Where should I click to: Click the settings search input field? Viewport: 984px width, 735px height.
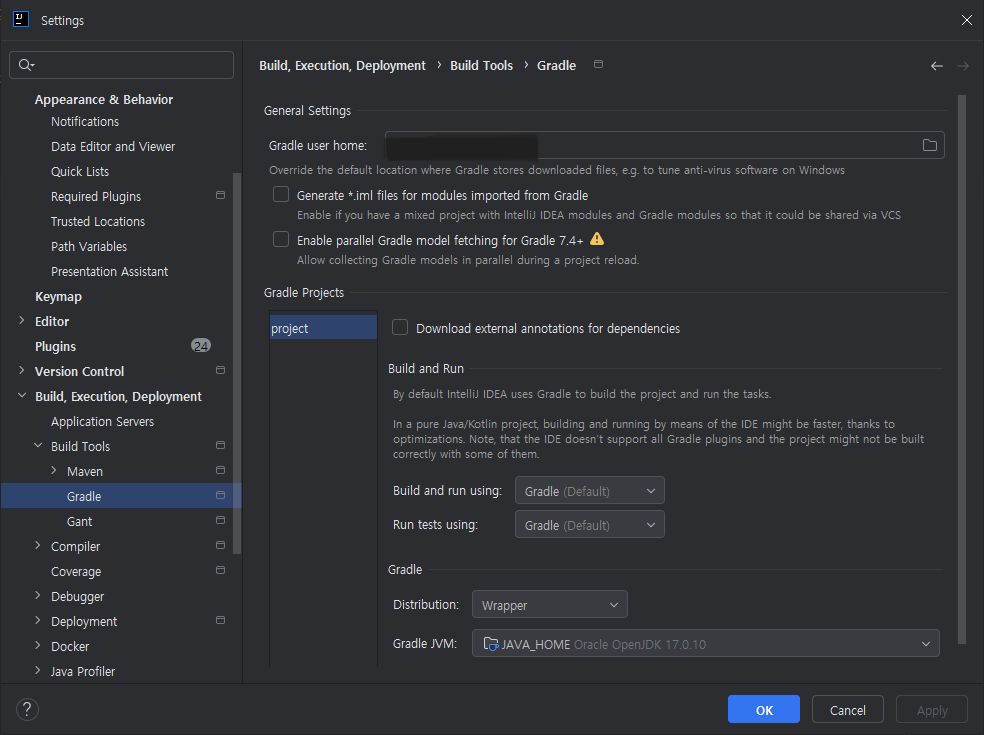coord(122,65)
